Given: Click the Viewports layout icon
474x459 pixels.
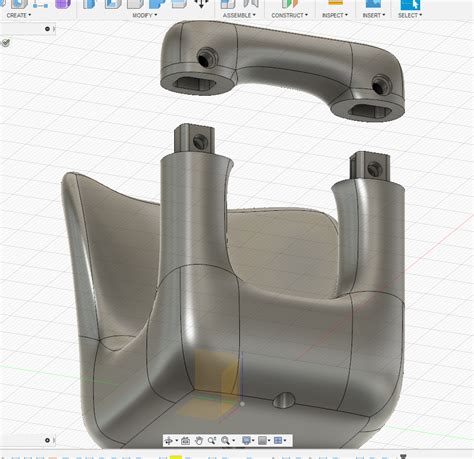Looking at the screenshot, I should 278,441.
